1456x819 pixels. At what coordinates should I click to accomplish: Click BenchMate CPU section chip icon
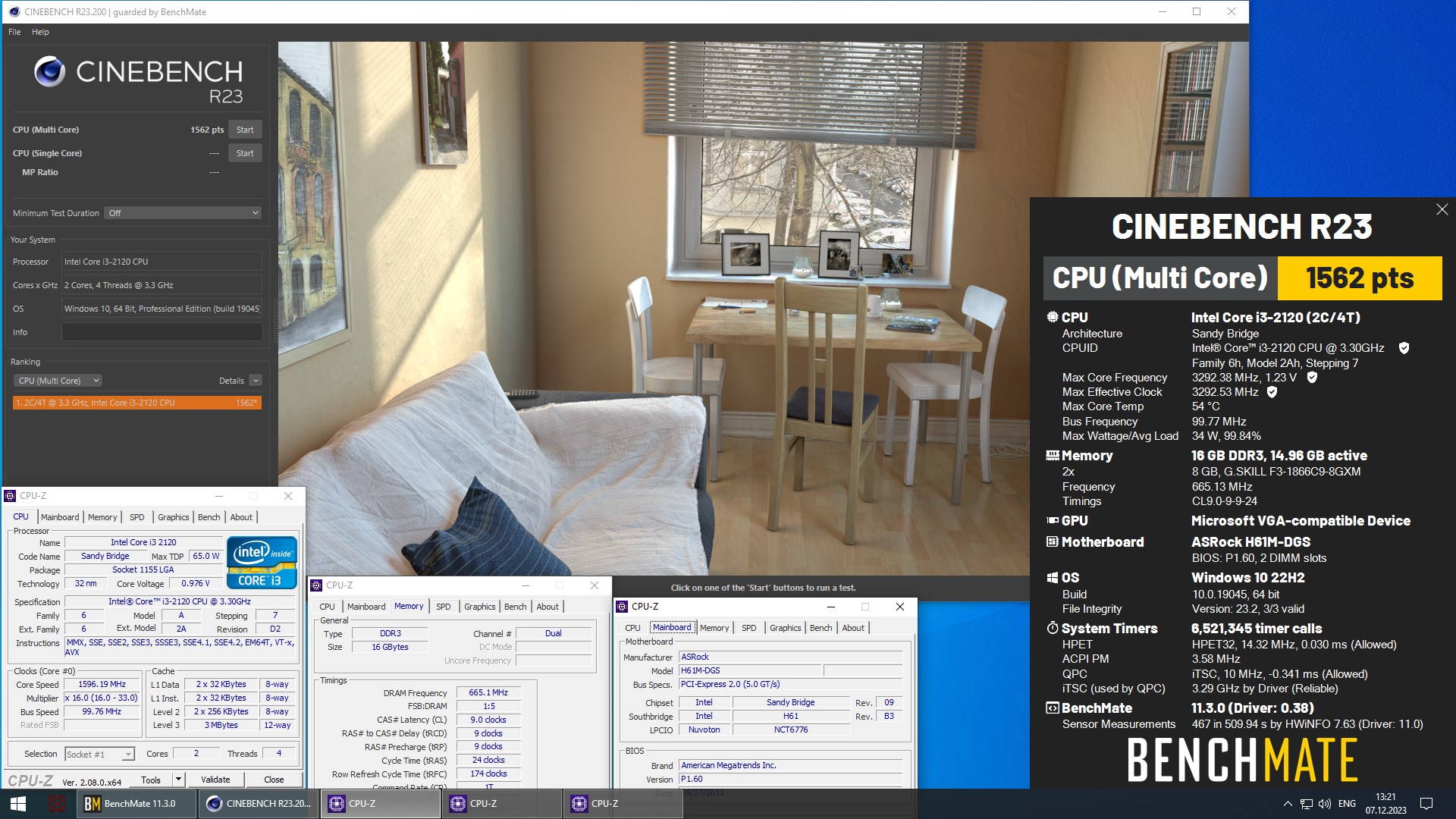pos(1053,317)
